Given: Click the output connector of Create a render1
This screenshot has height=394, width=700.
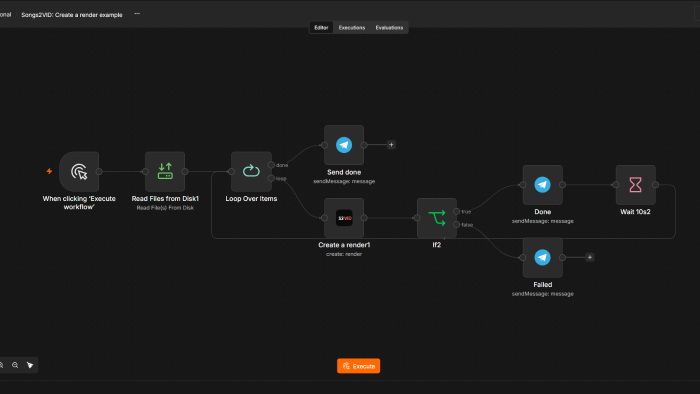Looking at the screenshot, I should click(364, 218).
